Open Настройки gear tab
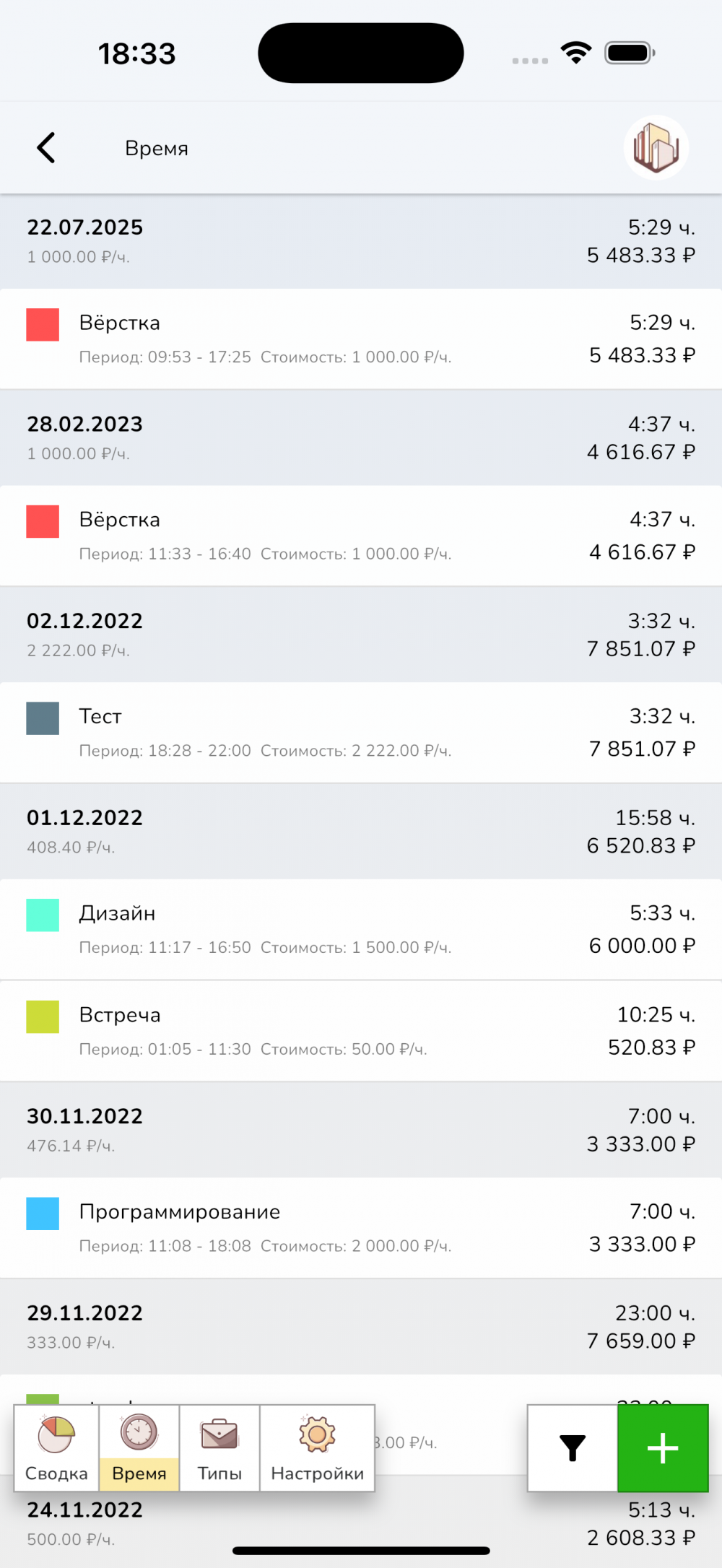Image resolution: width=722 pixels, height=1568 pixels. pyautogui.click(x=317, y=1447)
